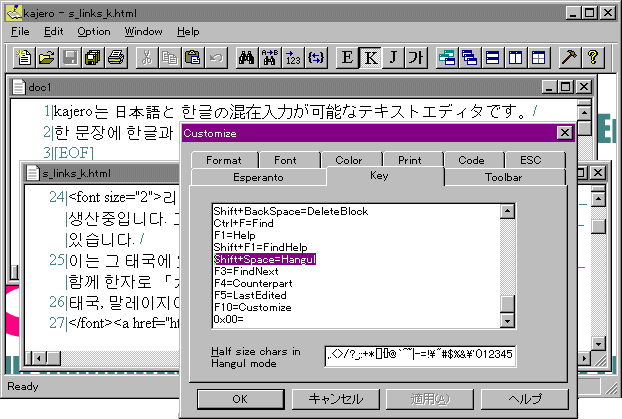Viewport: 622px width, 419px height.
Task: Open the Edit menu
Action: click(x=54, y=31)
